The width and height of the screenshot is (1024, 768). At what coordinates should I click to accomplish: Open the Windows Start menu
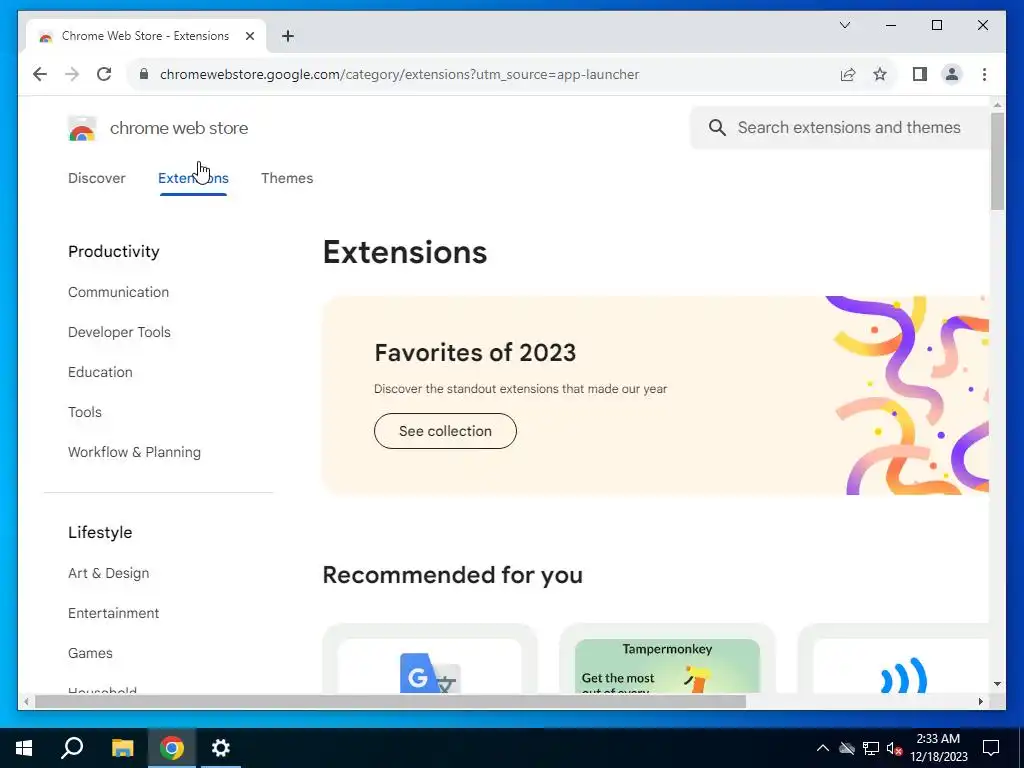coord(24,748)
